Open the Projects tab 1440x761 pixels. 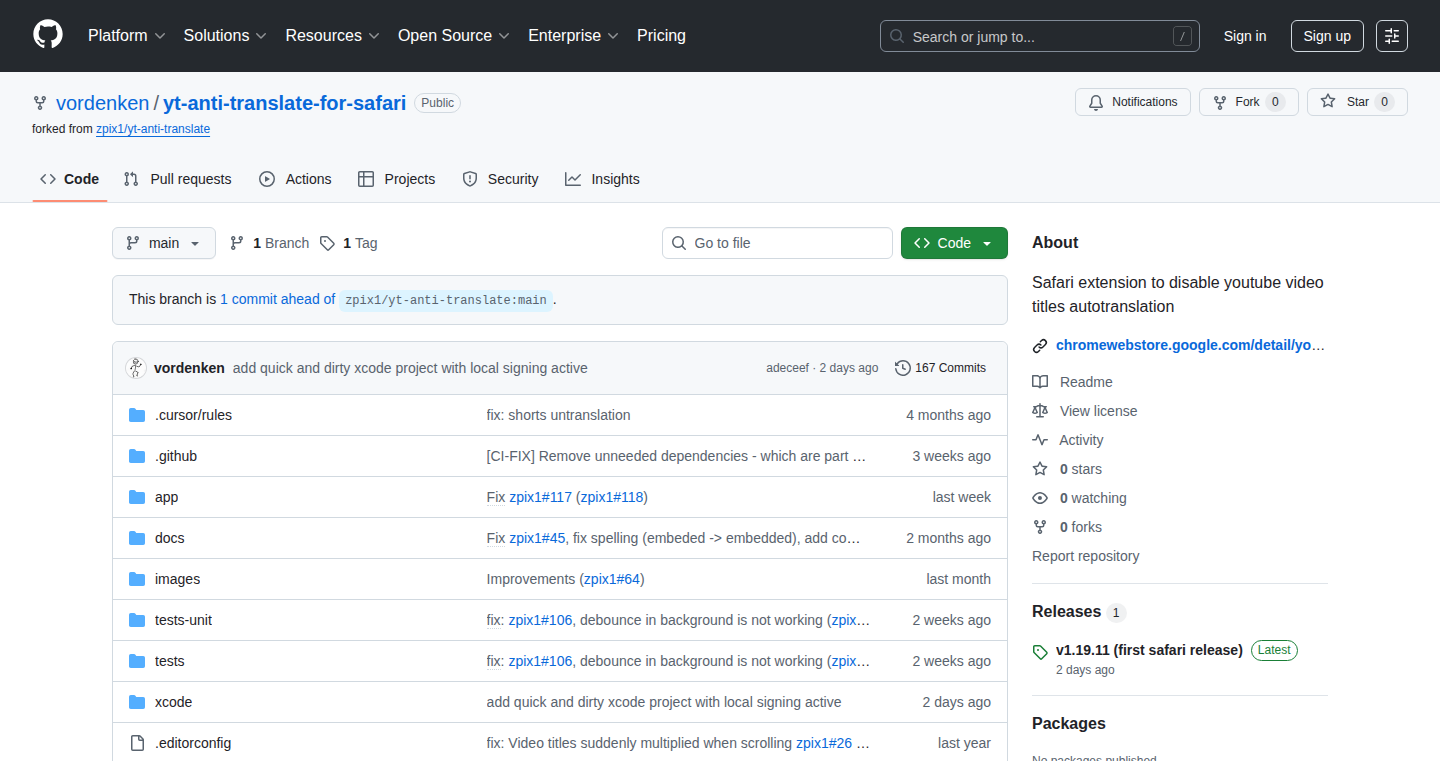click(x=397, y=179)
